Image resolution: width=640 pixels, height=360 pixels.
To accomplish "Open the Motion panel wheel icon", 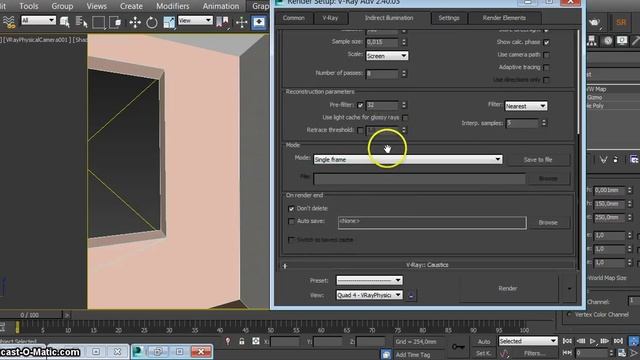I will coord(608,40).
